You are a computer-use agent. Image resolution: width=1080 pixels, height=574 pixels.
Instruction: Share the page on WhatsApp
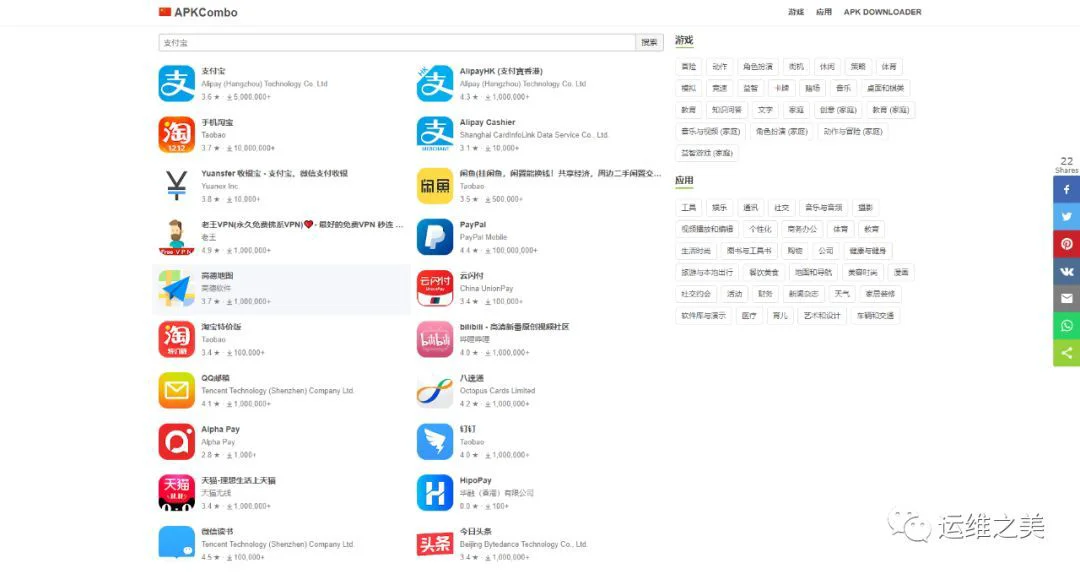pyautogui.click(x=1066, y=326)
